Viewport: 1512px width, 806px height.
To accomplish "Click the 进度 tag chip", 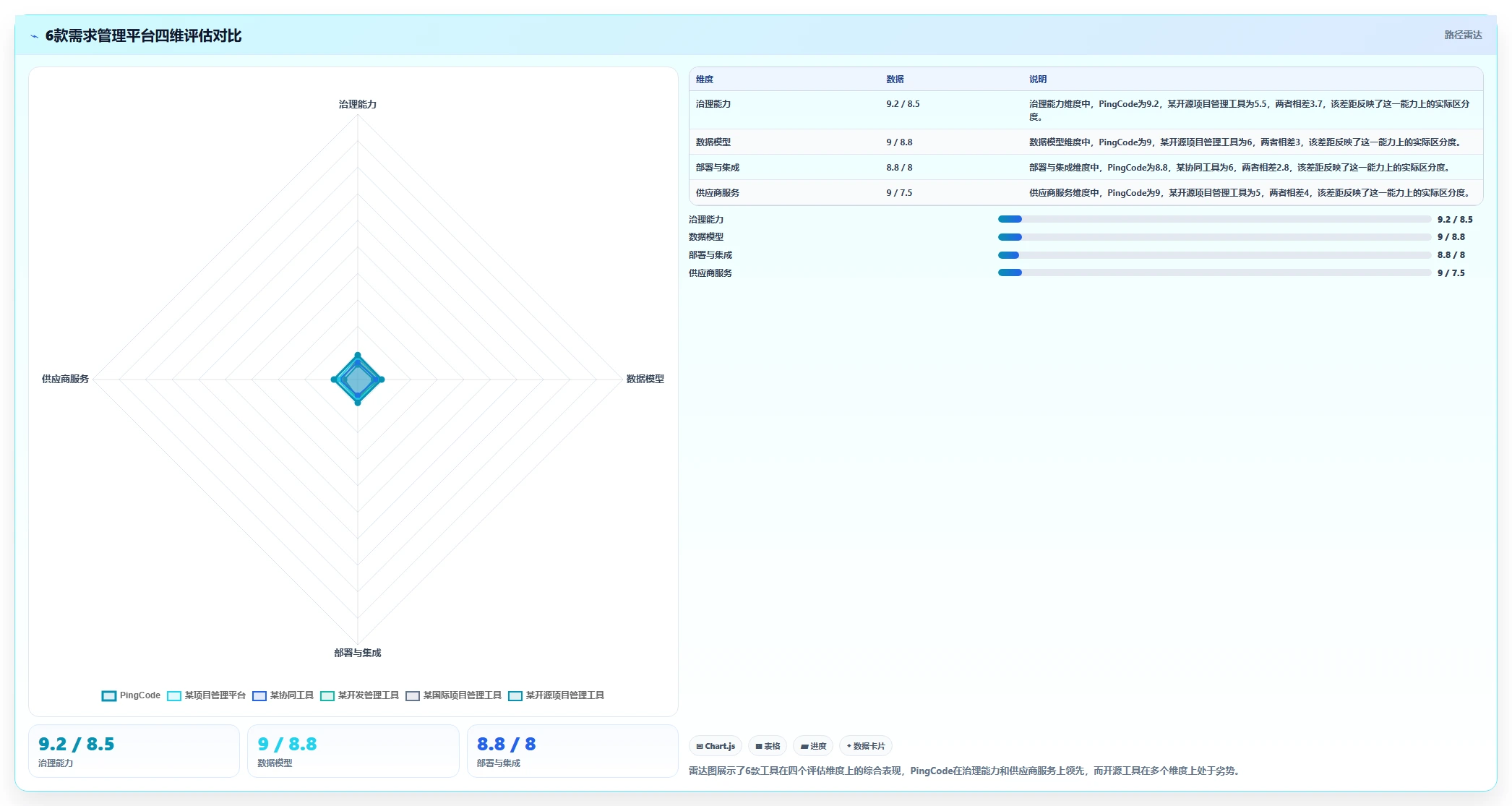I will click(813, 746).
